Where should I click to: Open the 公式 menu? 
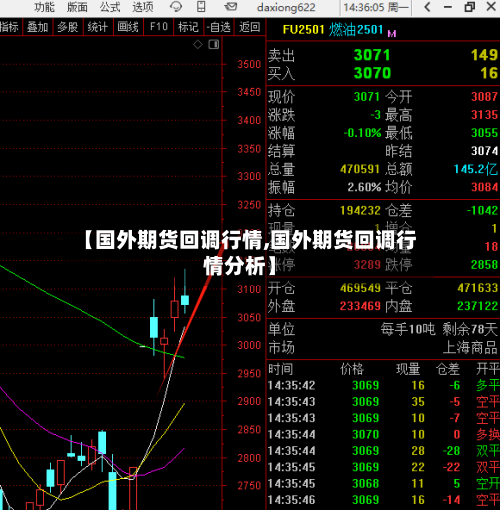click(x=110, y=7)
